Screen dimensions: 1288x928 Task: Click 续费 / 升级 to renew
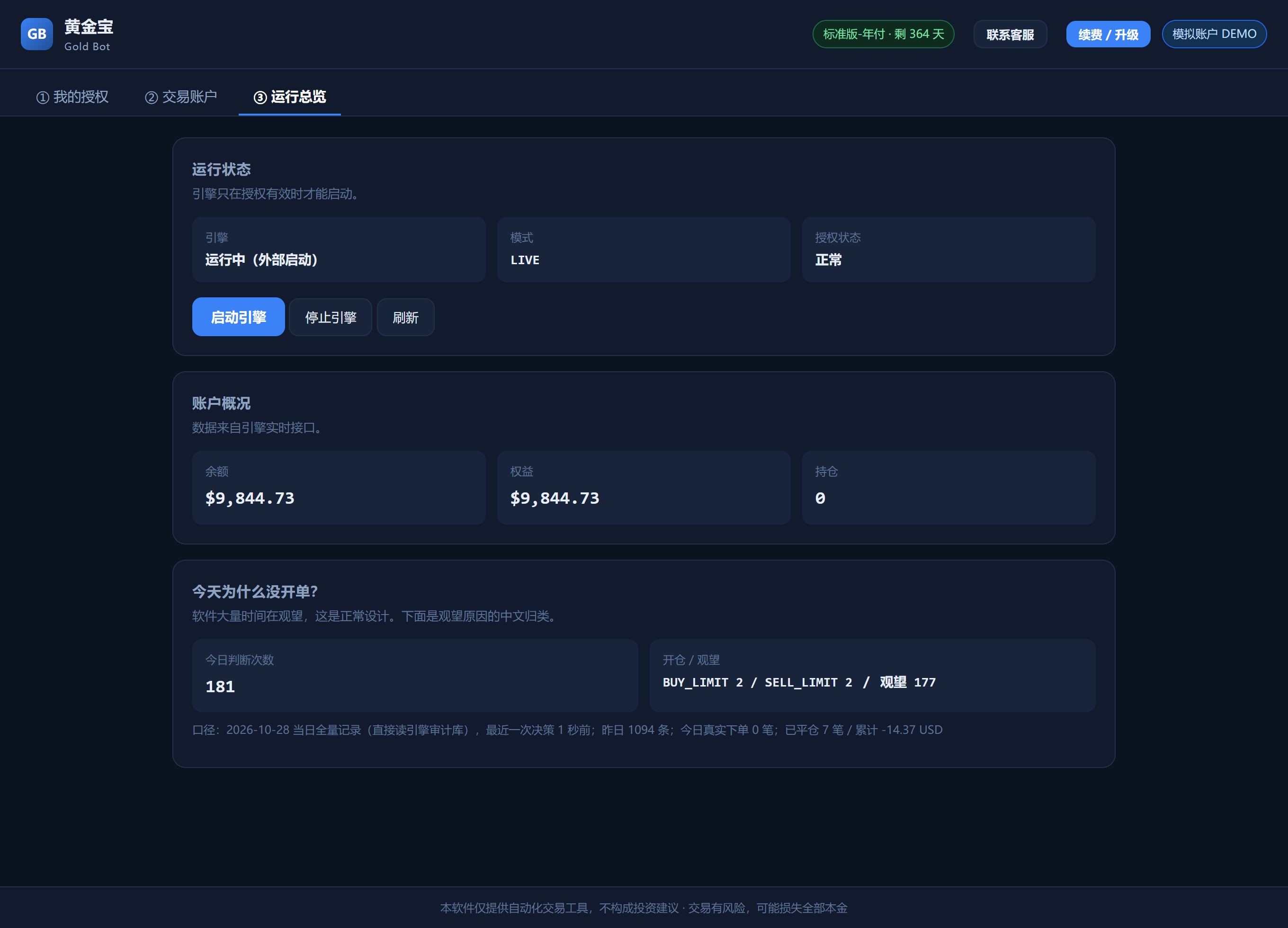coord(1108,35)
